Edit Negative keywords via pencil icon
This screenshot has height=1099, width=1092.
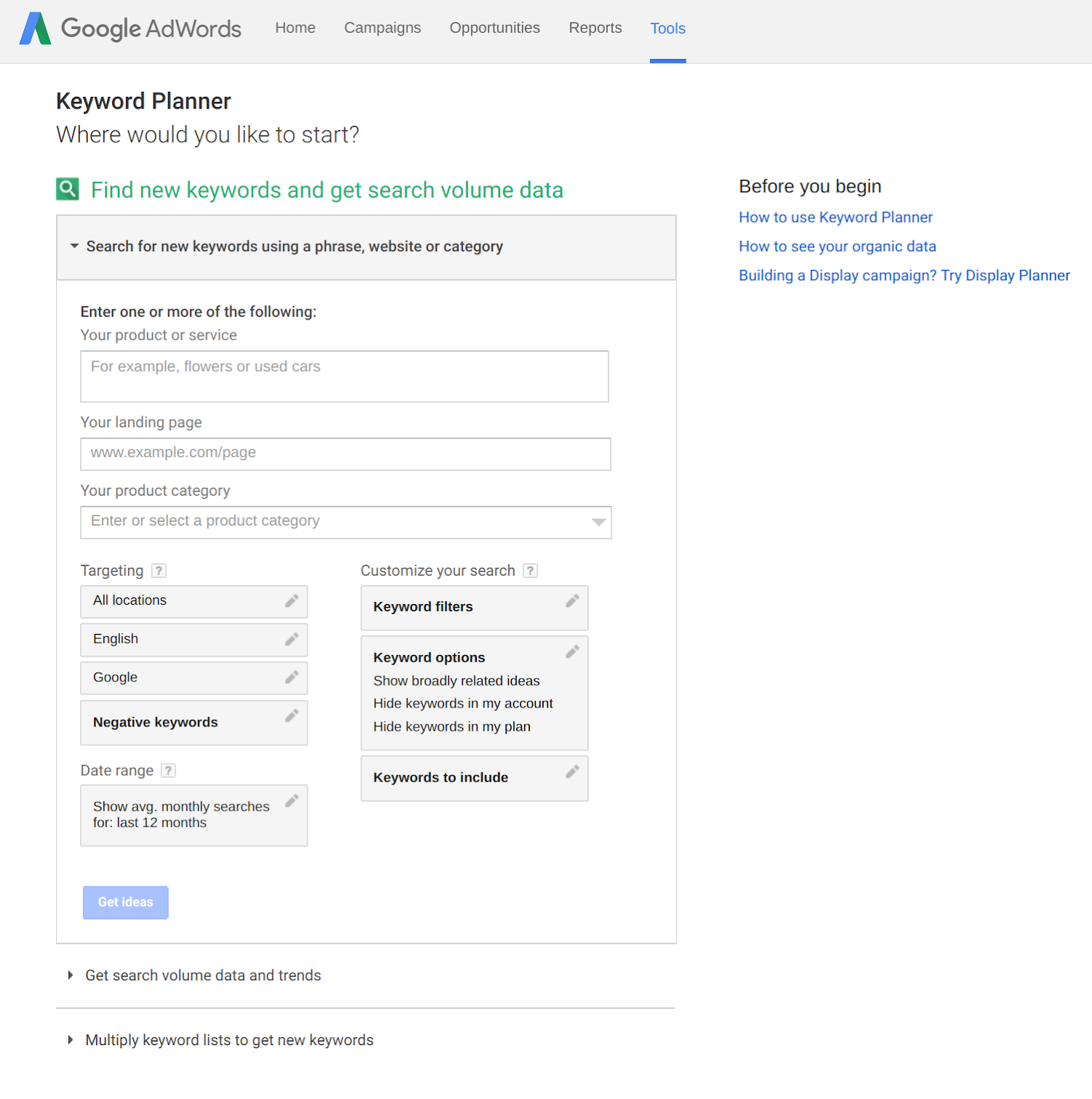point(292,715)
